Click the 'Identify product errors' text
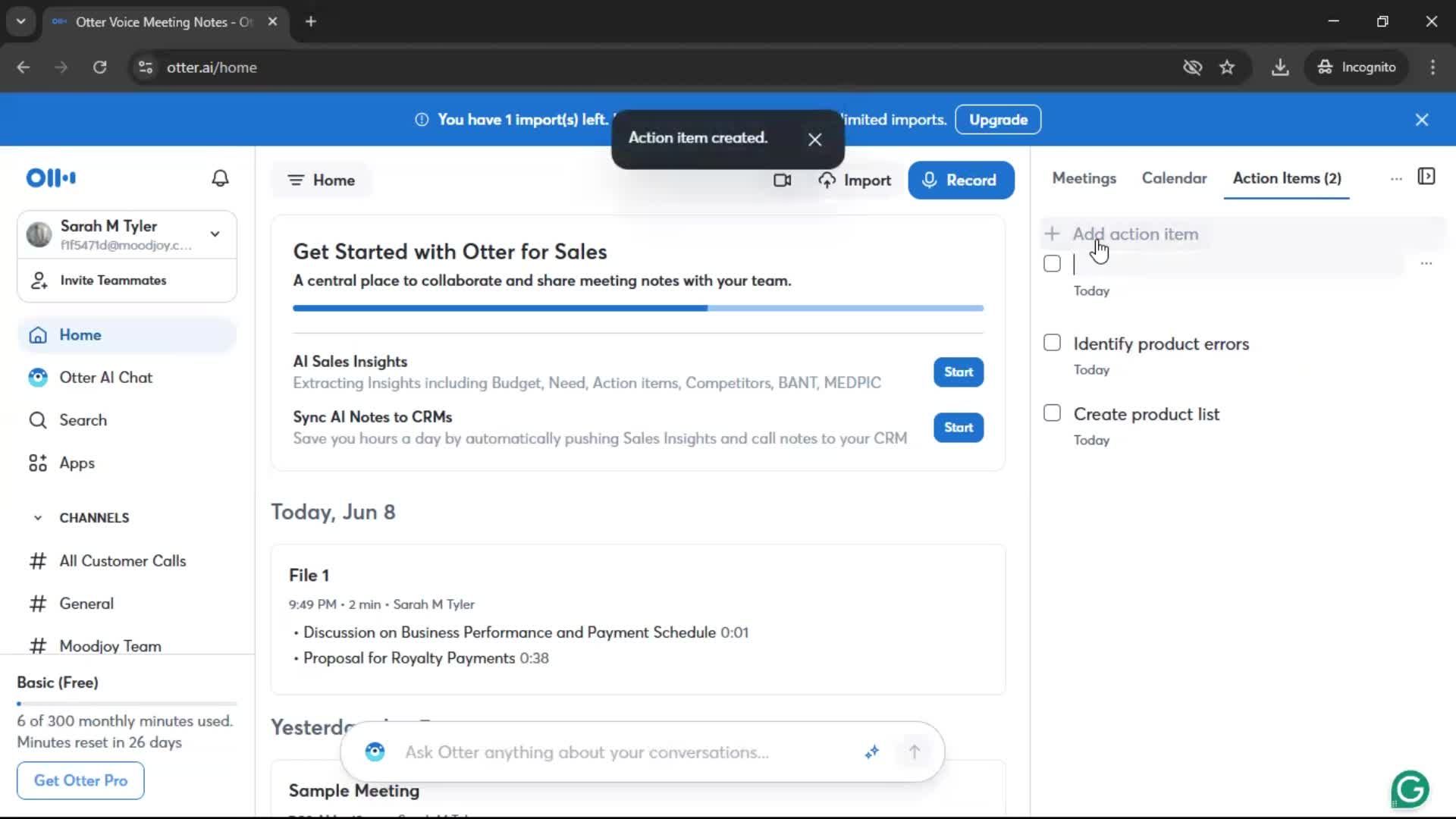The image size is (1456, 819). coord(1161,344)
